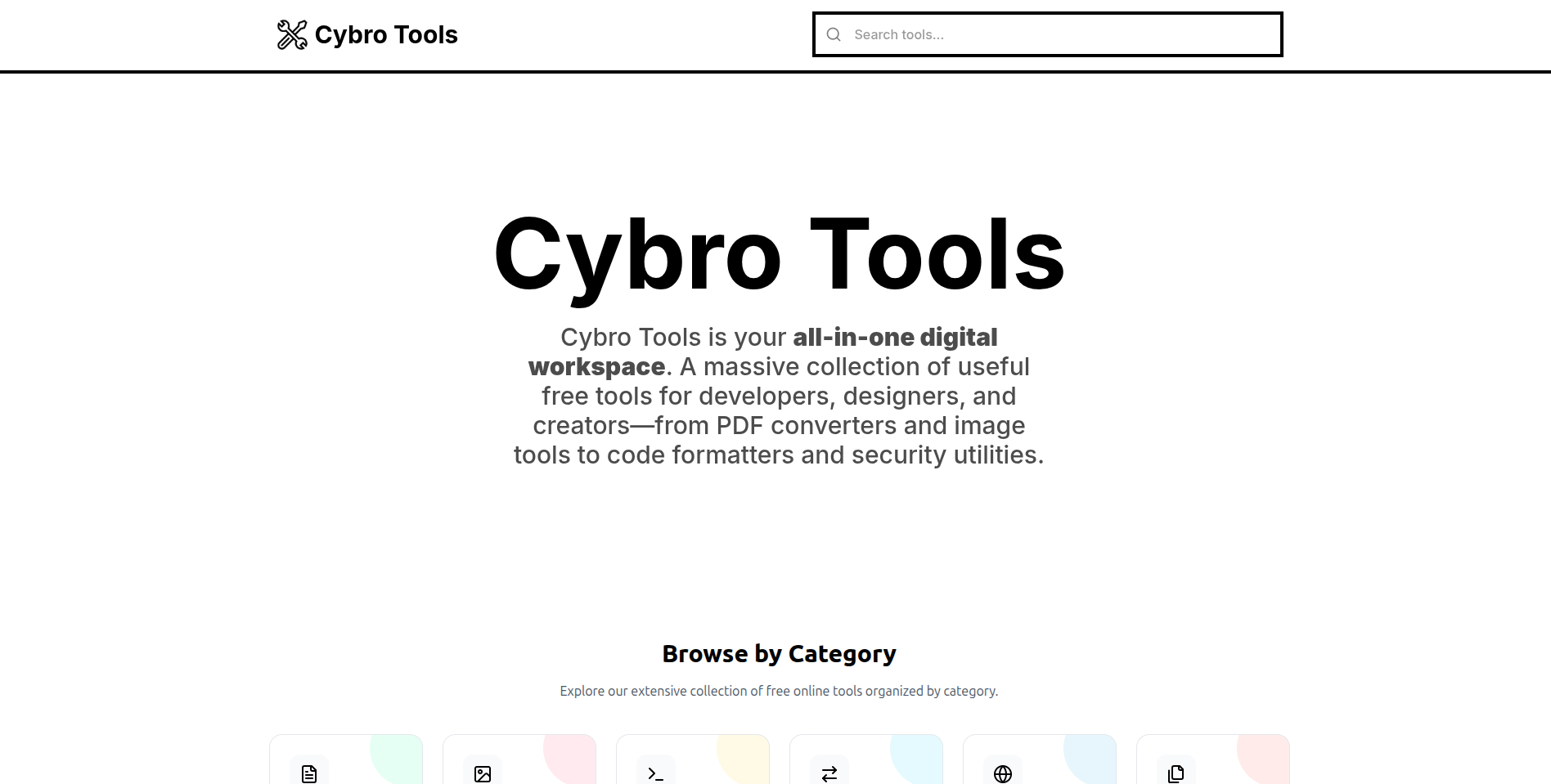Click the Browse by Category section heading
Image resolution: width=1551 pixels, height=784 pixels.
point(779,653)
